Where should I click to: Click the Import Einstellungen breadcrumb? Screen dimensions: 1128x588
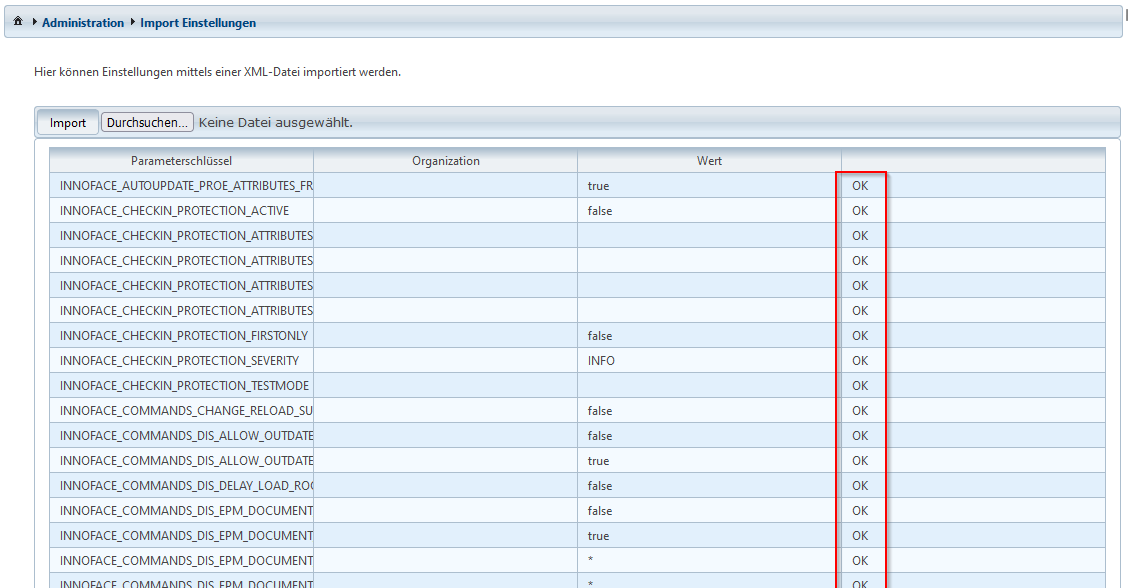(198, 22)
